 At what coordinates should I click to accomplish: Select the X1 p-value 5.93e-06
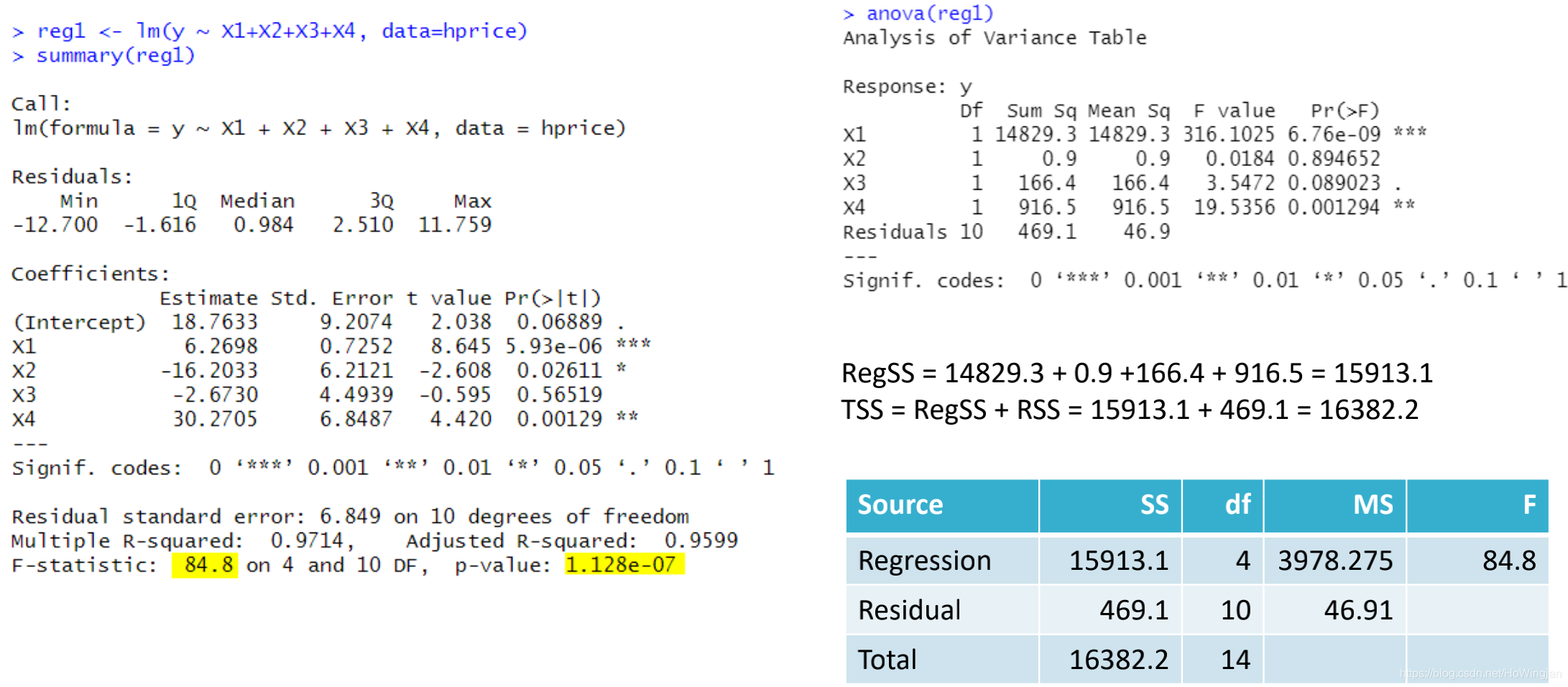[553, 346]
